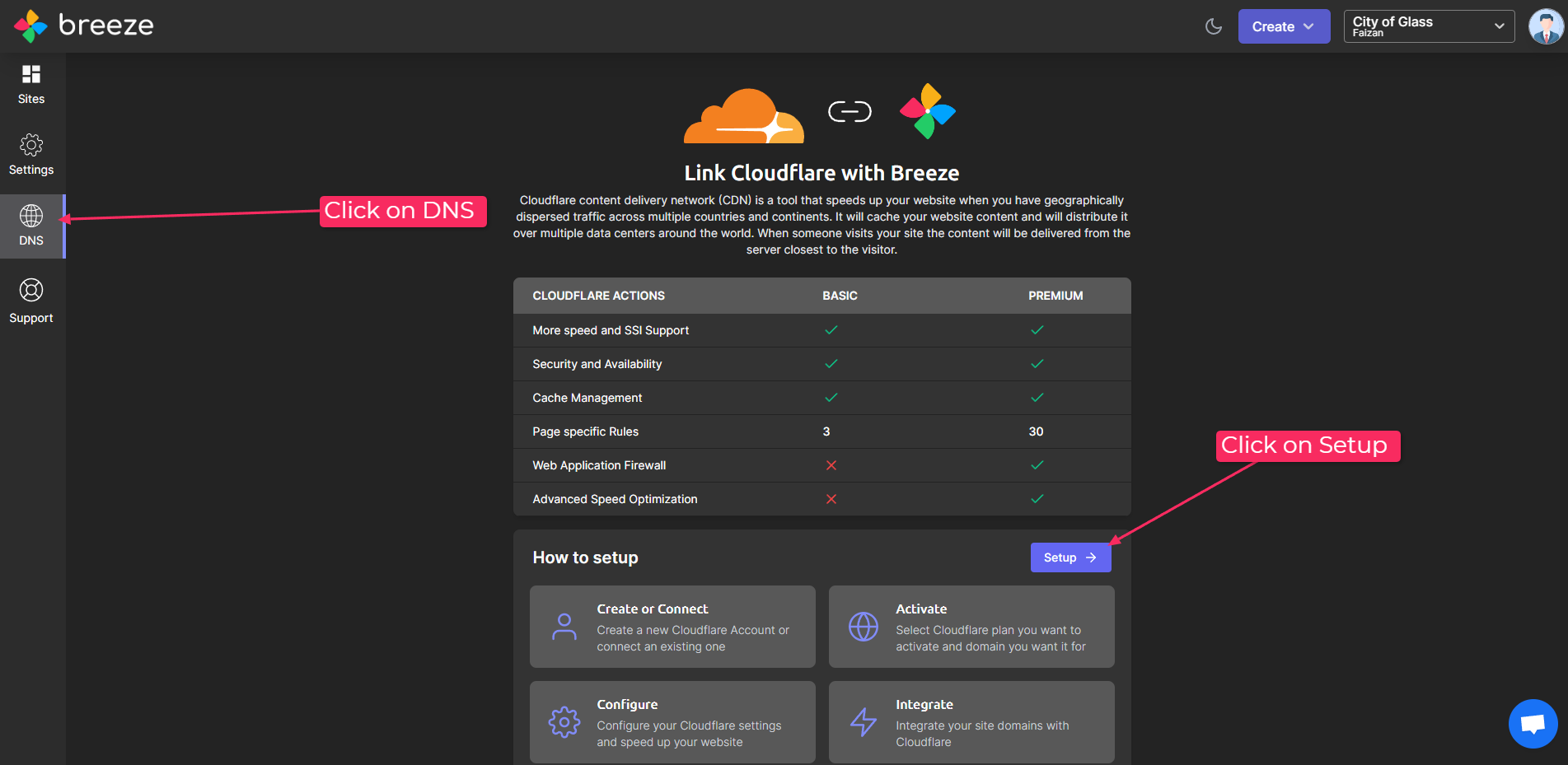Viewport: 1568px width, 765px height.
Task: Click the colorful Breeze logo below header
Action: pyautogui.click(x=928, y=111)
